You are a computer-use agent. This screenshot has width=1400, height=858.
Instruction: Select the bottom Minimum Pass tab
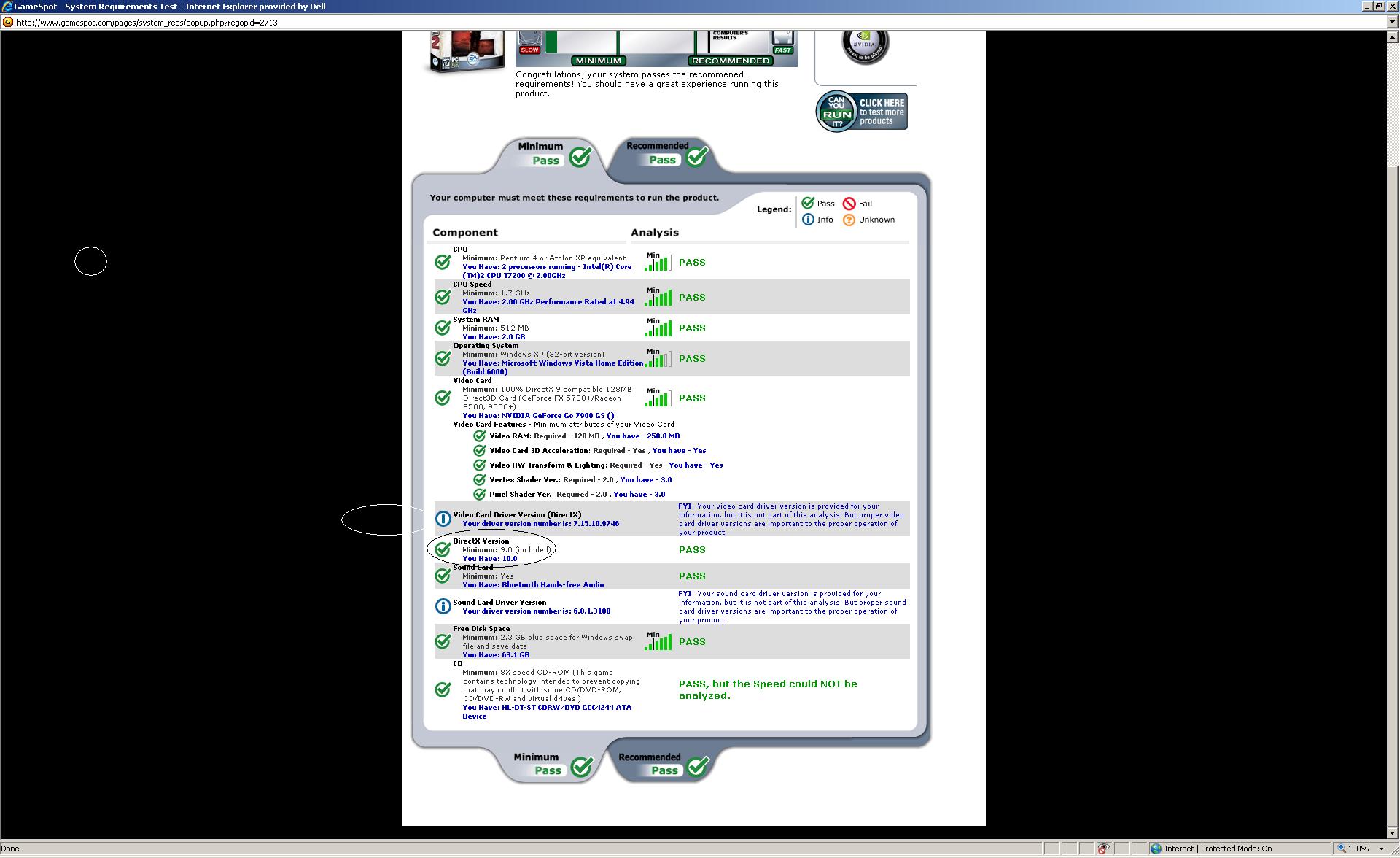(552, 764)
